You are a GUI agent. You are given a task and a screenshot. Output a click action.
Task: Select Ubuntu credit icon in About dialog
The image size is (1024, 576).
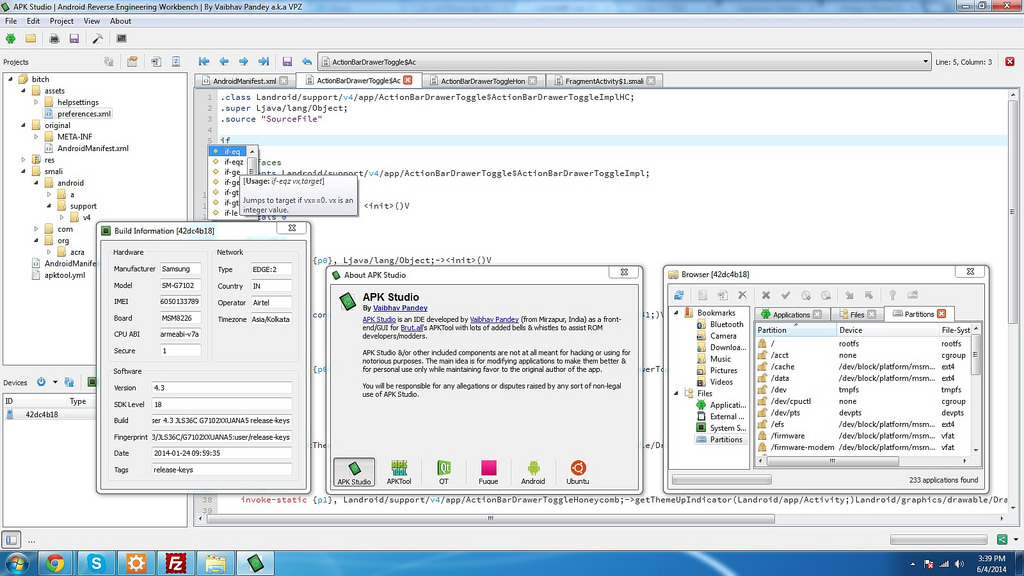point(577,472)
